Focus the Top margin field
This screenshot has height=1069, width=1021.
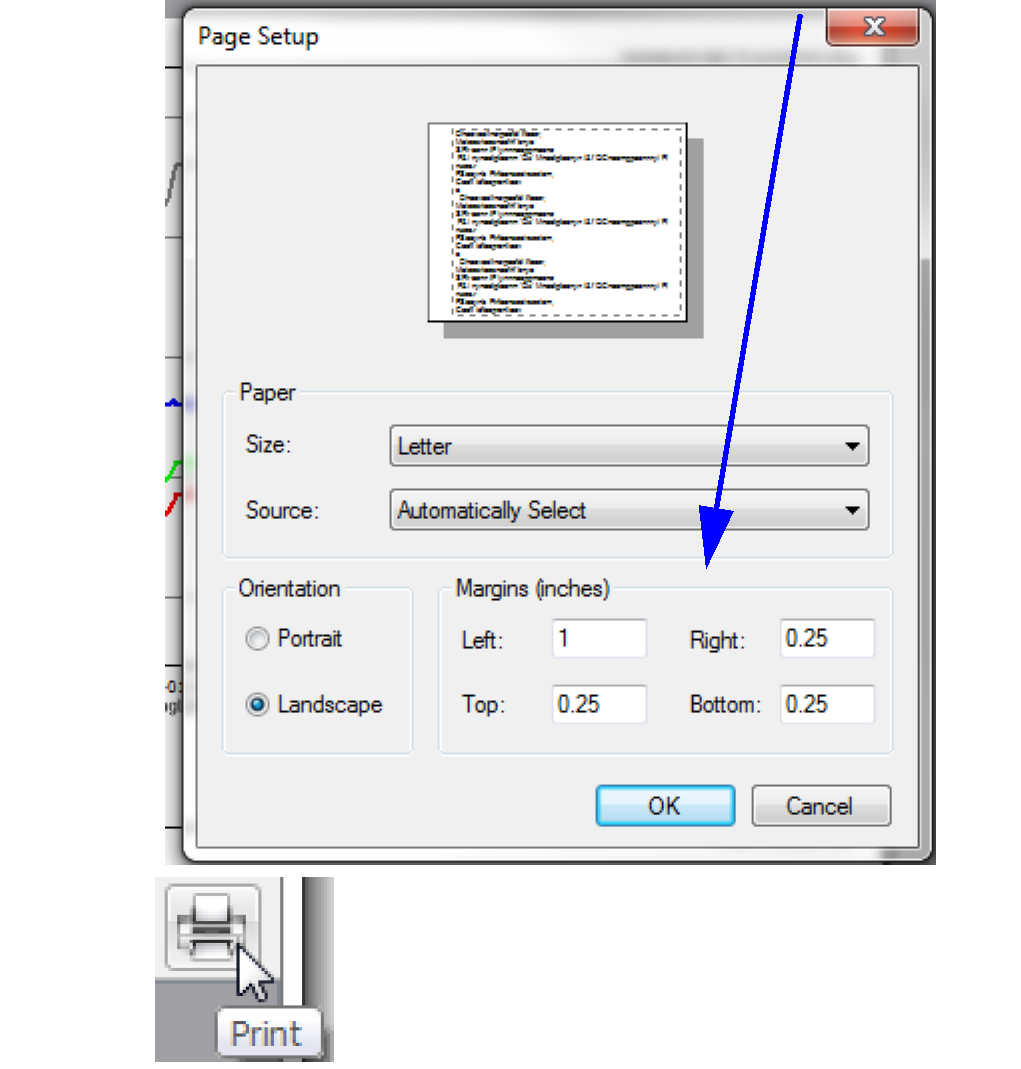point(598,705)
